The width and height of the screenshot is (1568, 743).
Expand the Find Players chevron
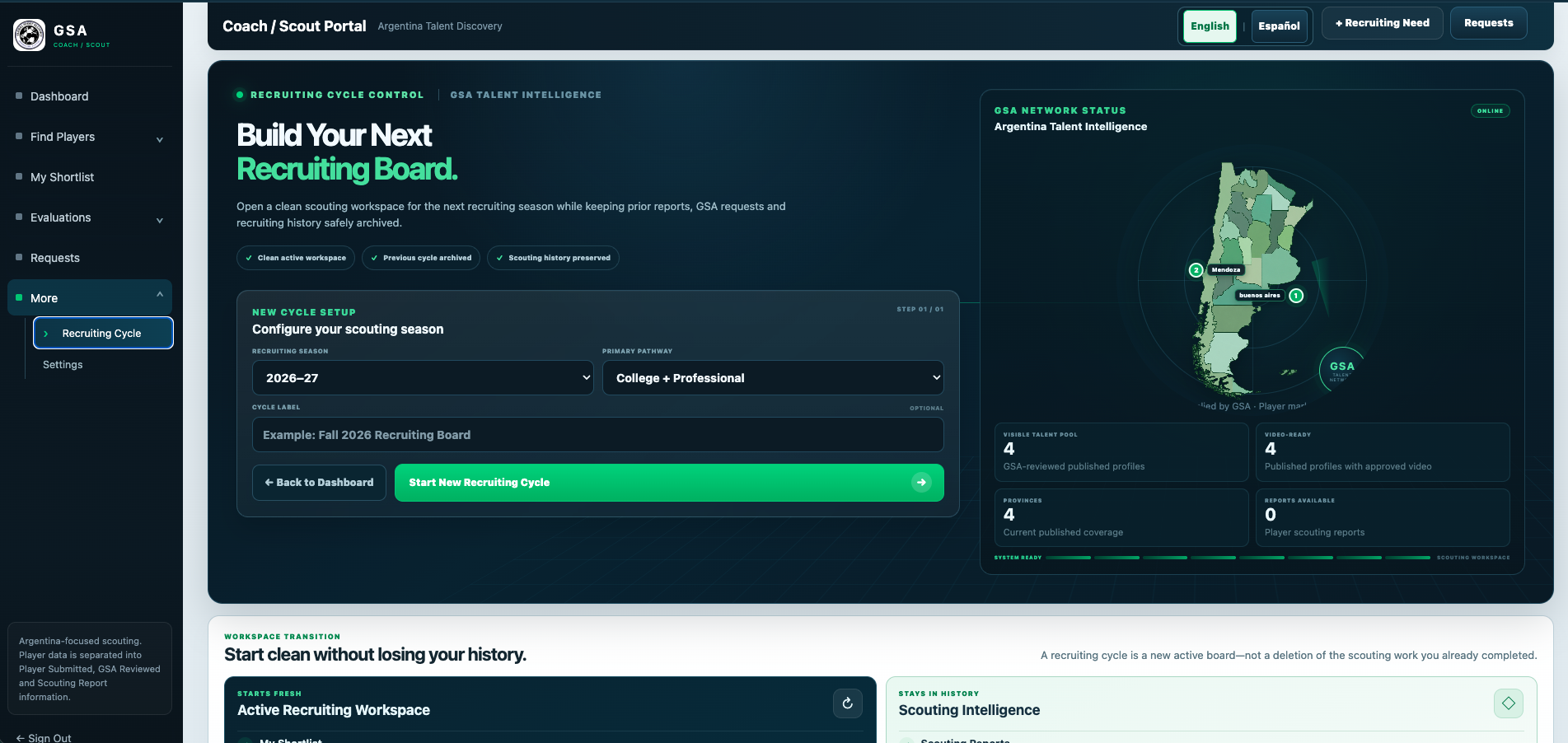pos(160,139)
